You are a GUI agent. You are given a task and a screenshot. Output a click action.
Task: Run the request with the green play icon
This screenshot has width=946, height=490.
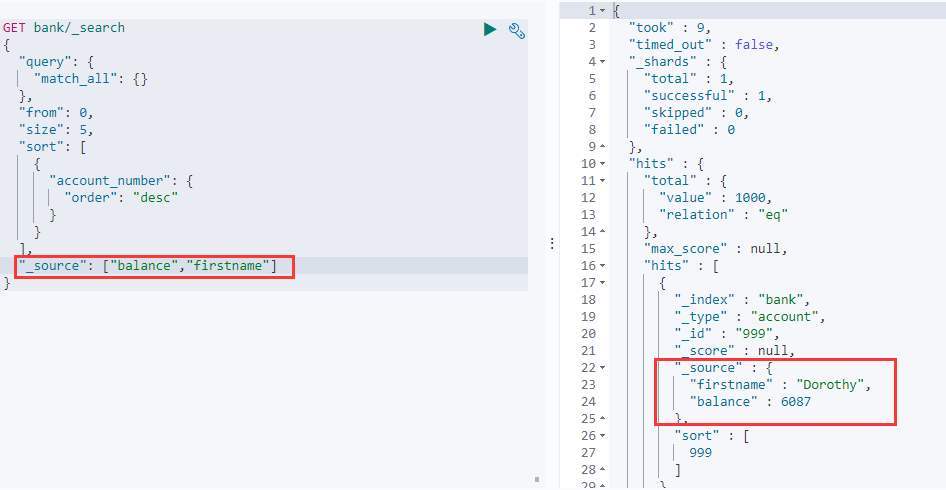(x=490, y=29)
